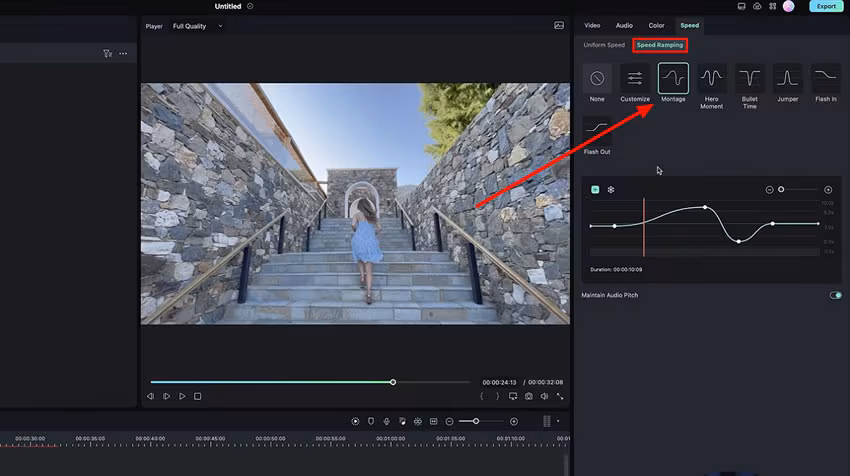Click the layout screen icon in title bar
Viewport: 850px width, 476px height.
(x=742, y=6)
